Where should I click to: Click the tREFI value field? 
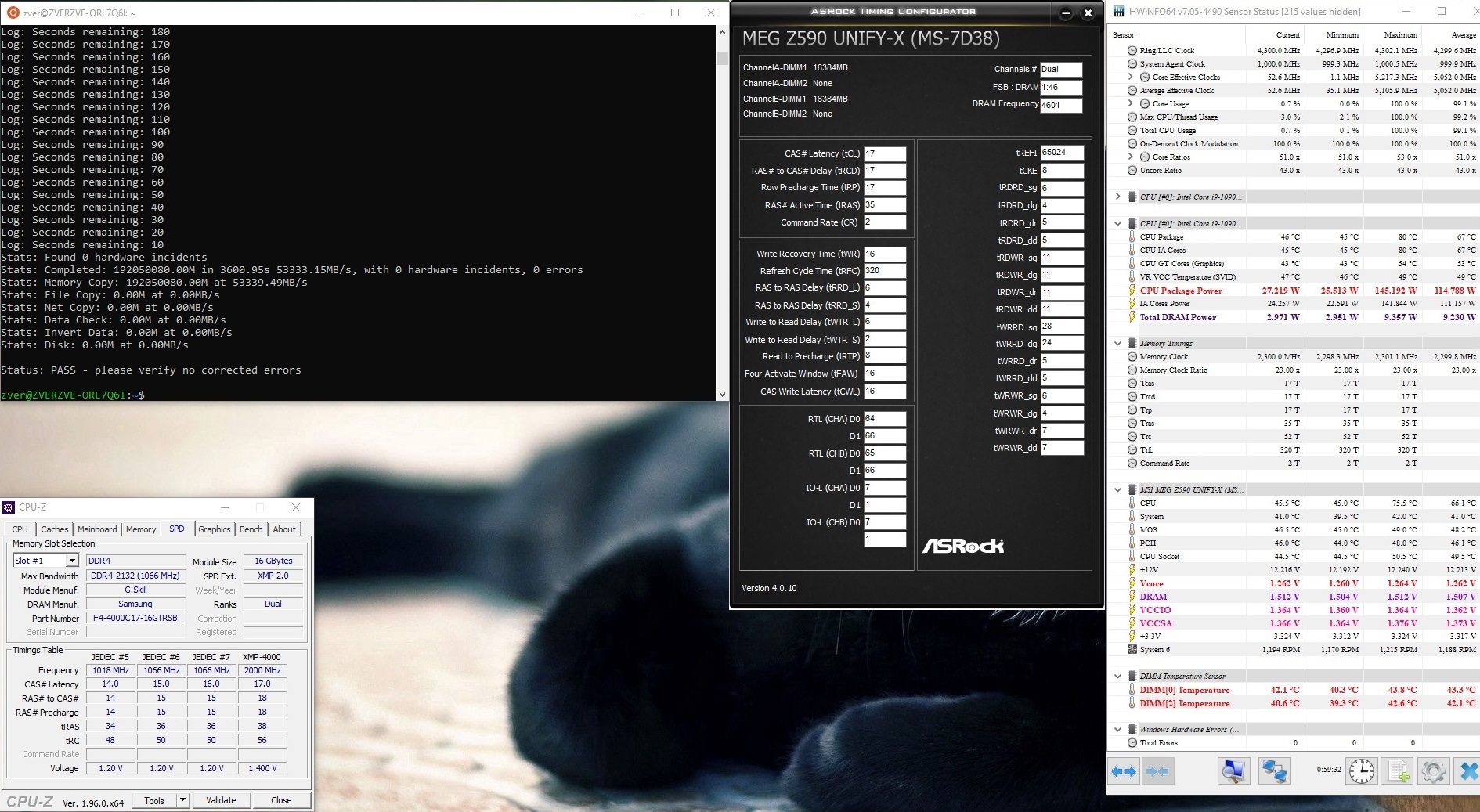(x=1062, y=153)
